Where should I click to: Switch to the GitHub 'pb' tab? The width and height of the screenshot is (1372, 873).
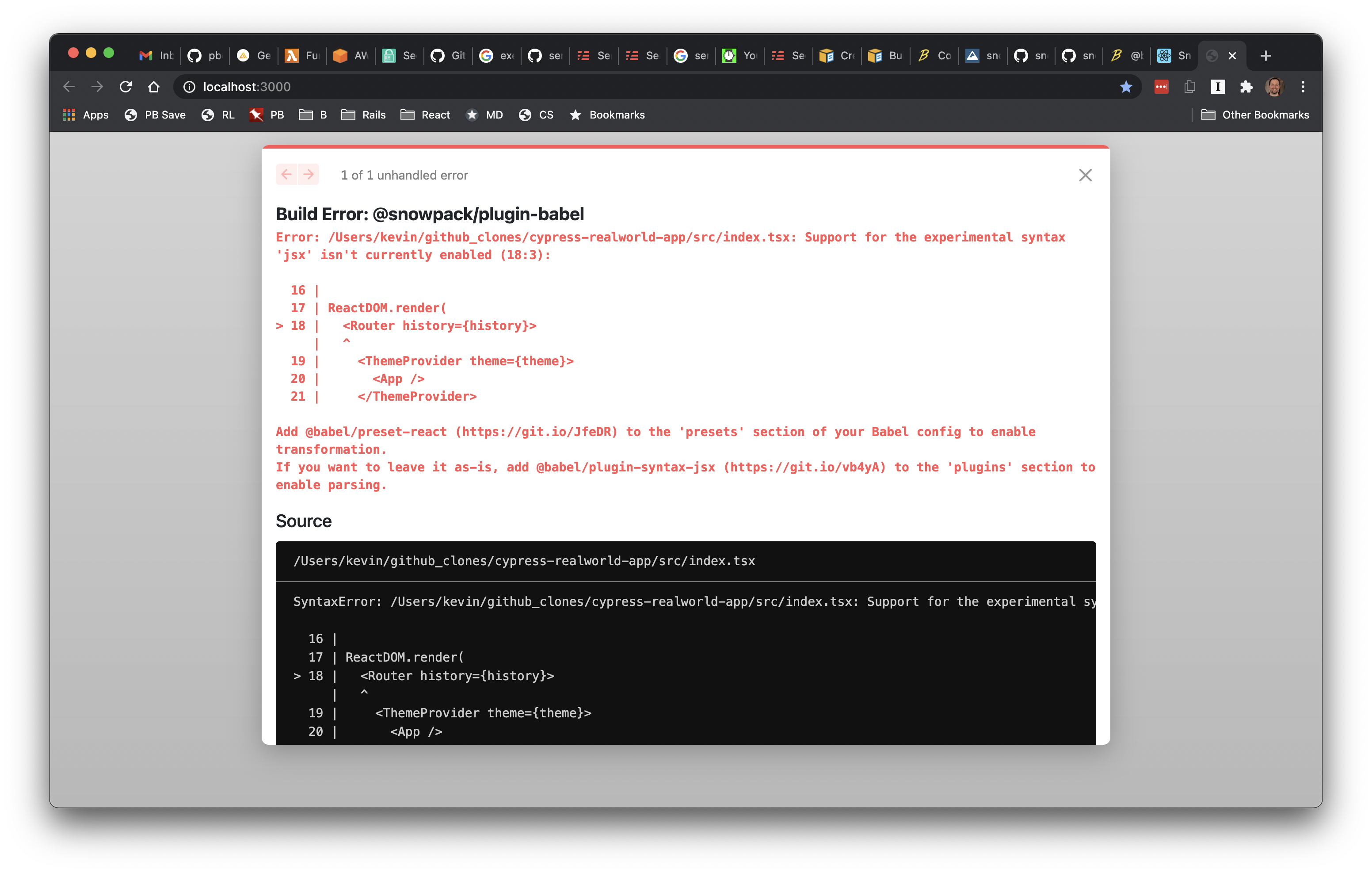[205, 55]
